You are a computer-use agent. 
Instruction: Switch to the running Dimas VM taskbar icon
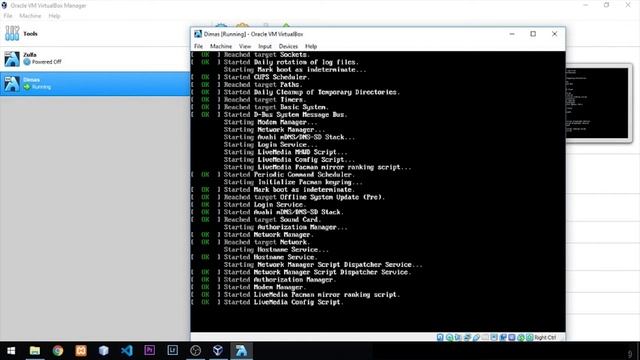(x=241, y=351)
